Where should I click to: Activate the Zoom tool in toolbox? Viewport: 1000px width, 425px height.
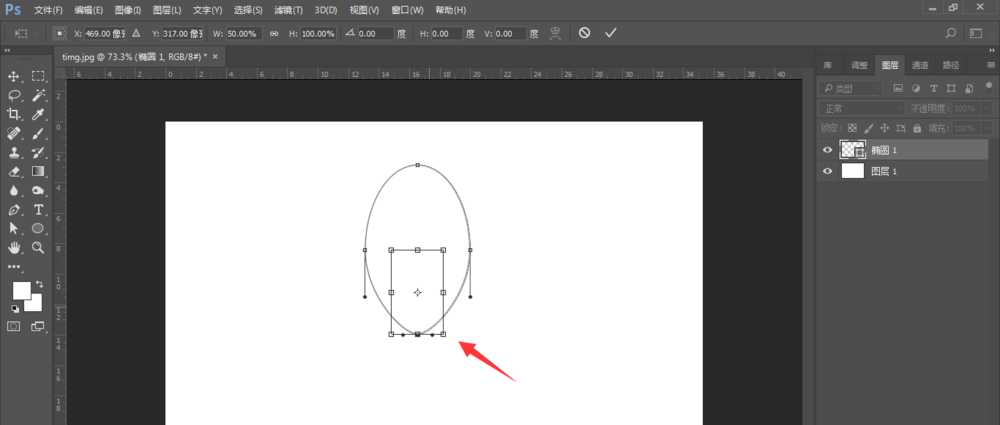click(38, 247)
